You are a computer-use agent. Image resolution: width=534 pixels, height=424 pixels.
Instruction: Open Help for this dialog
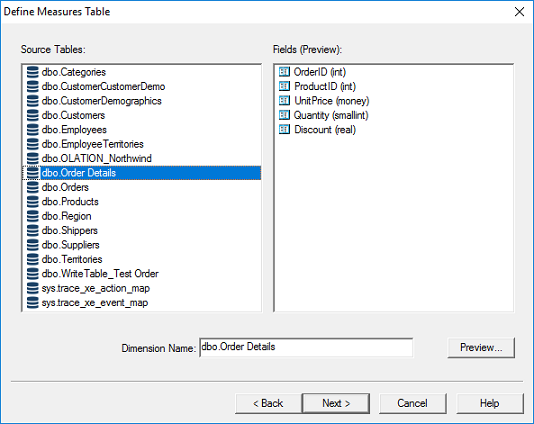[490, 404]
